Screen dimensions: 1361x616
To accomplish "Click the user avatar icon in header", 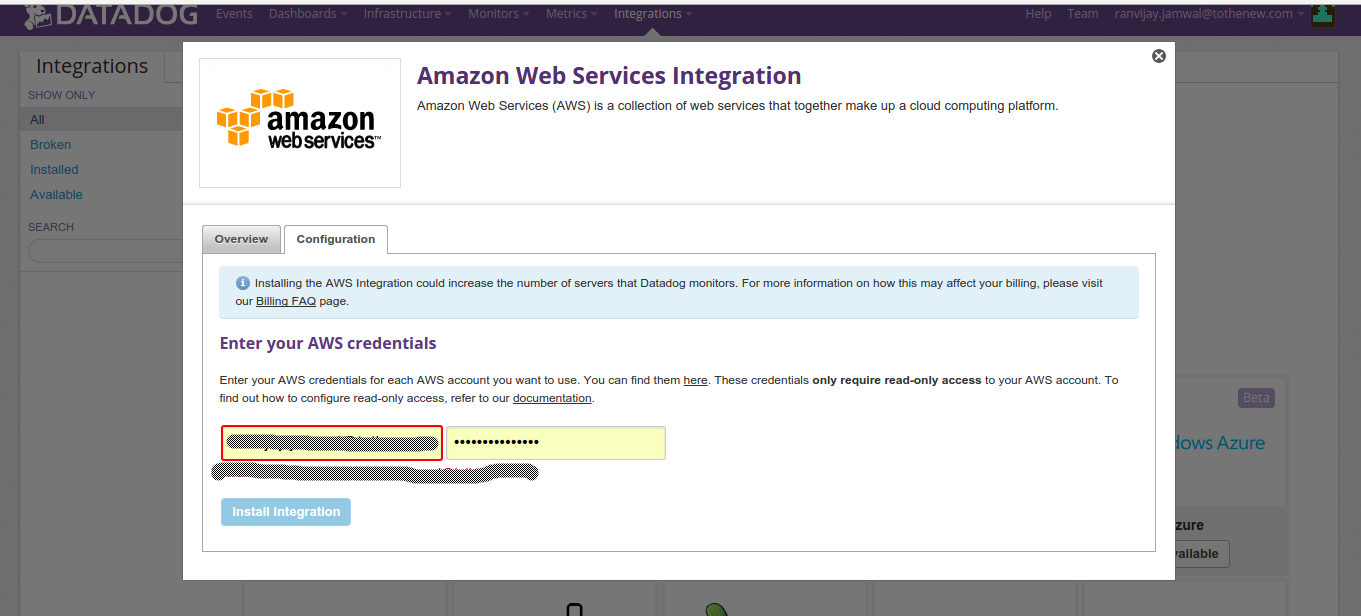I will point(1324,15).
